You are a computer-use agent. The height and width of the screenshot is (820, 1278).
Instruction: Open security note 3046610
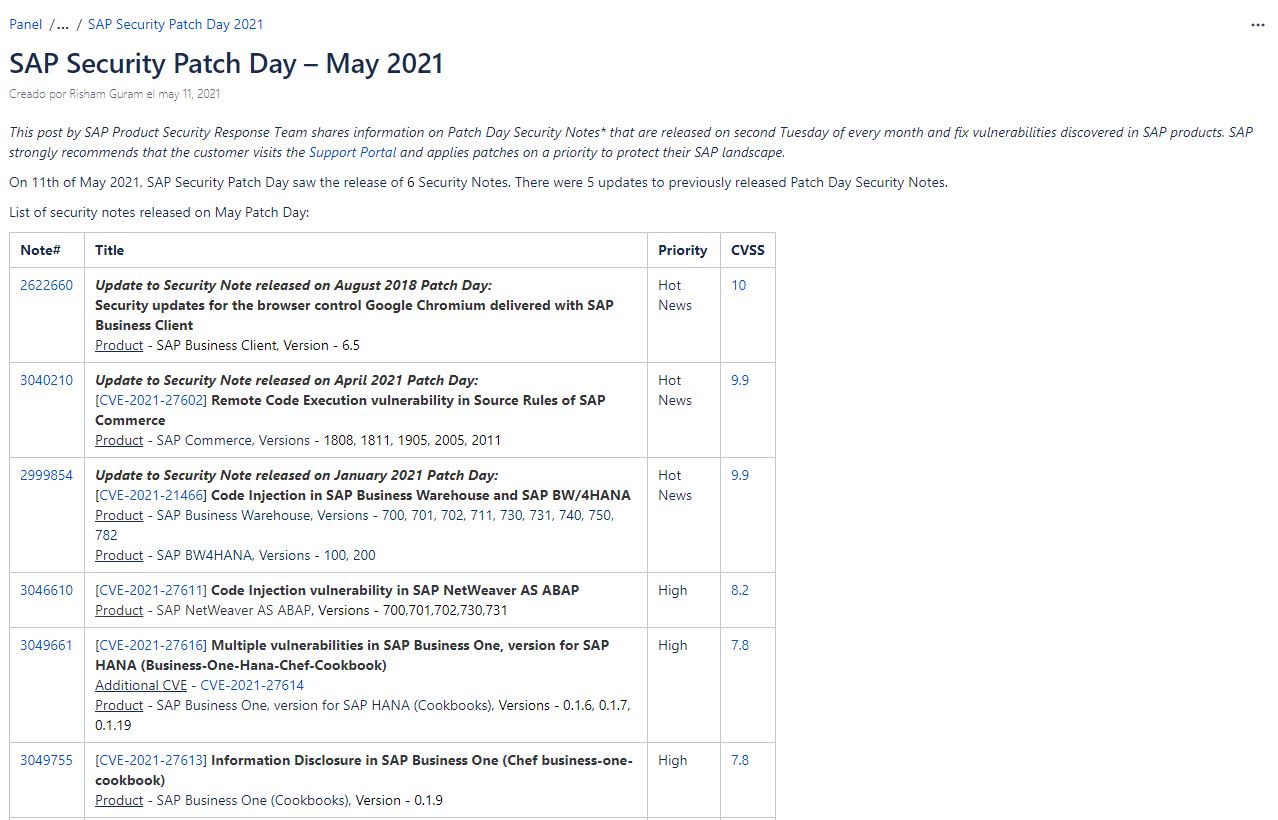(x=46, y=590)
